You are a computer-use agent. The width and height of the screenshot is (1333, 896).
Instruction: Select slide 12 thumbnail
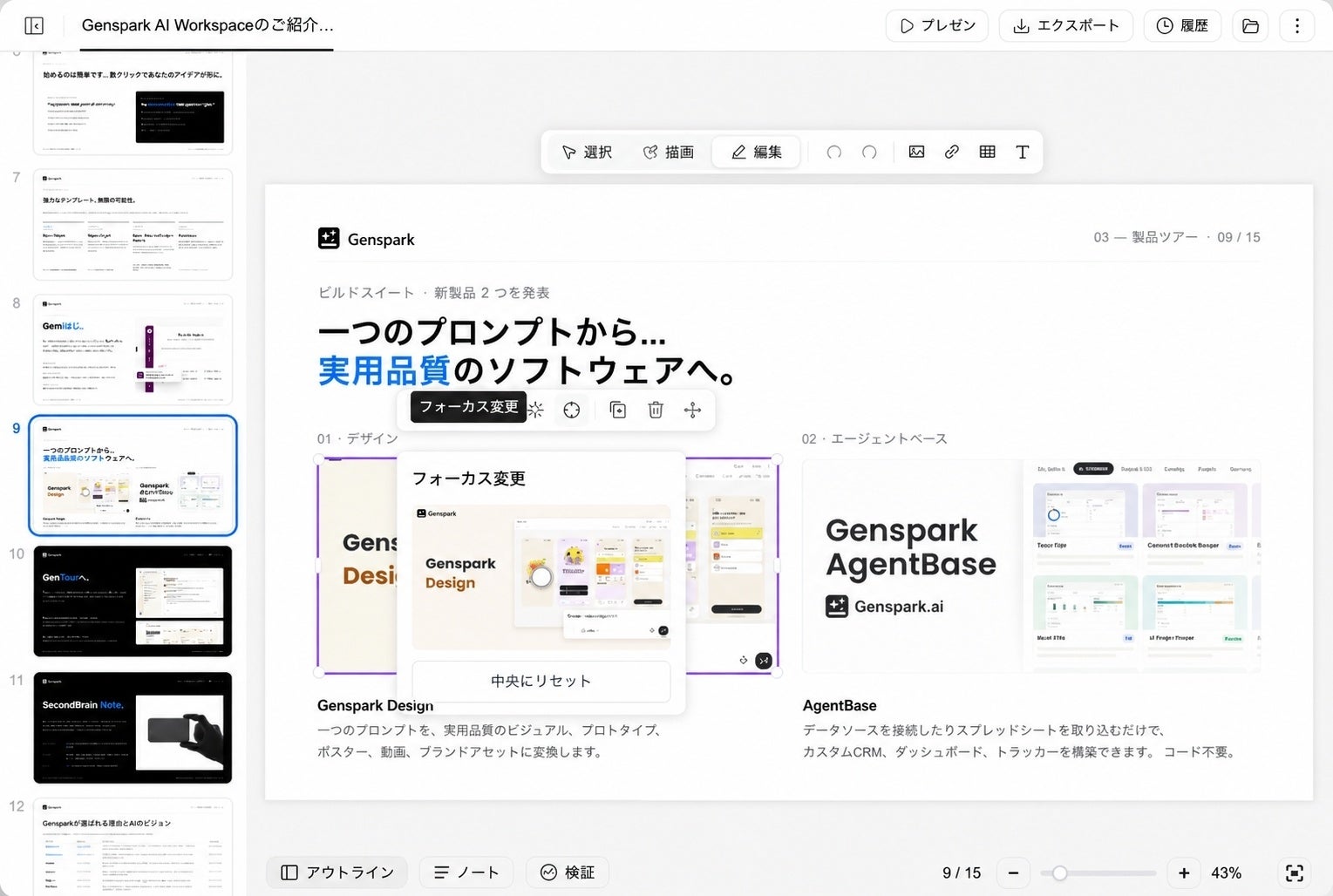(x=133, y=845)
